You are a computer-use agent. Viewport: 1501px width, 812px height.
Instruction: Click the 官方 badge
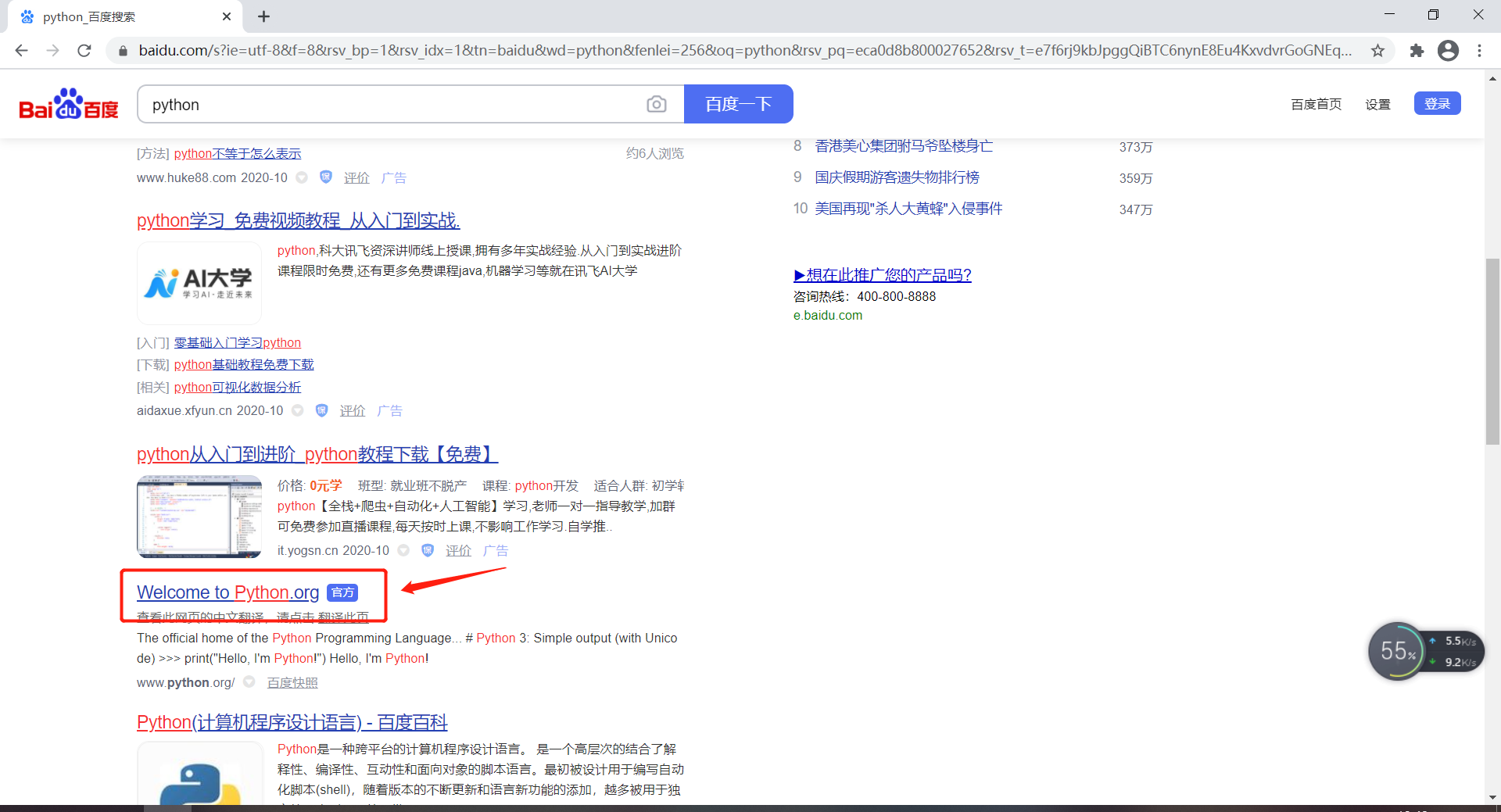pyautogui.click(x=342, y=592)
